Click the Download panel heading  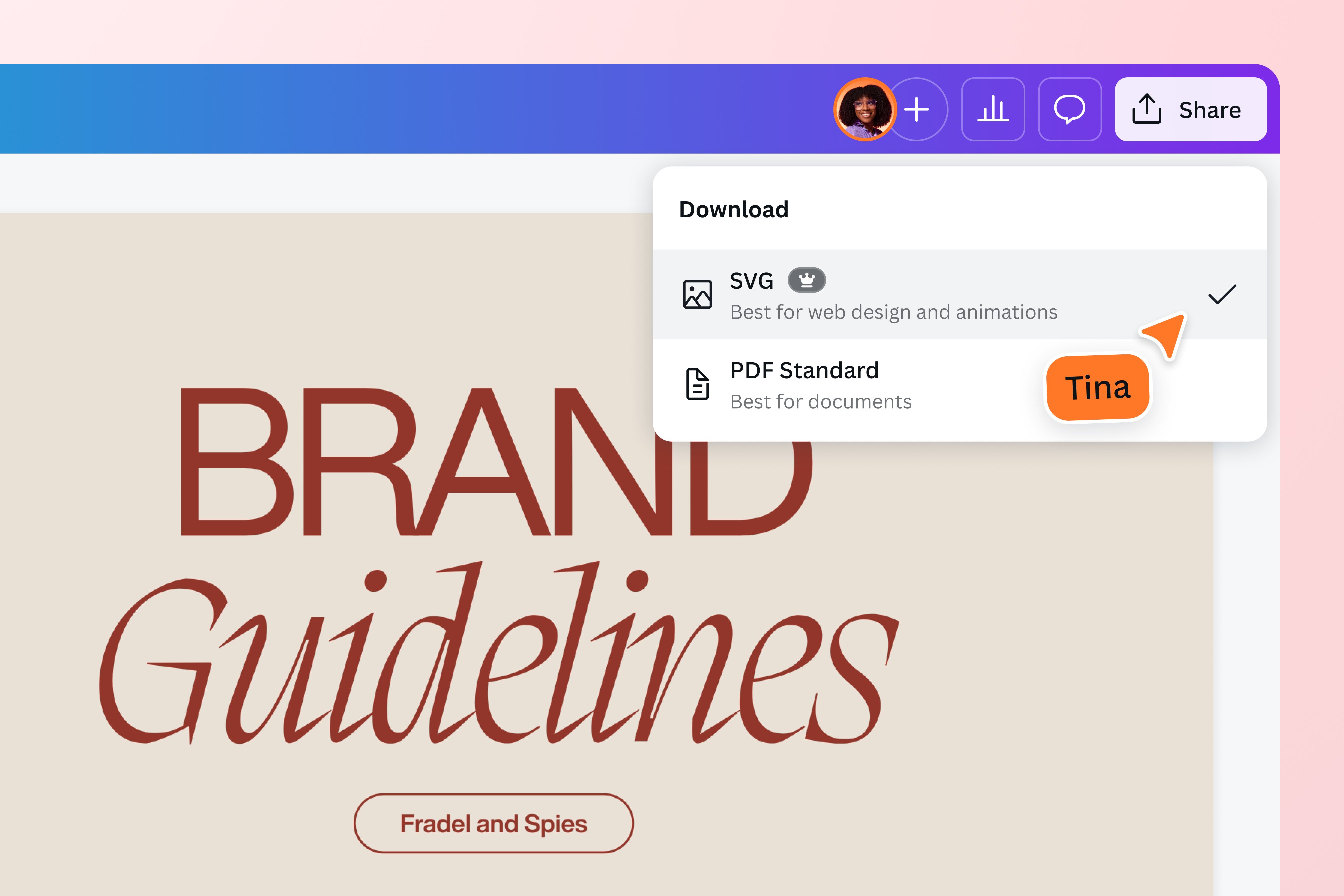[734, 210]
